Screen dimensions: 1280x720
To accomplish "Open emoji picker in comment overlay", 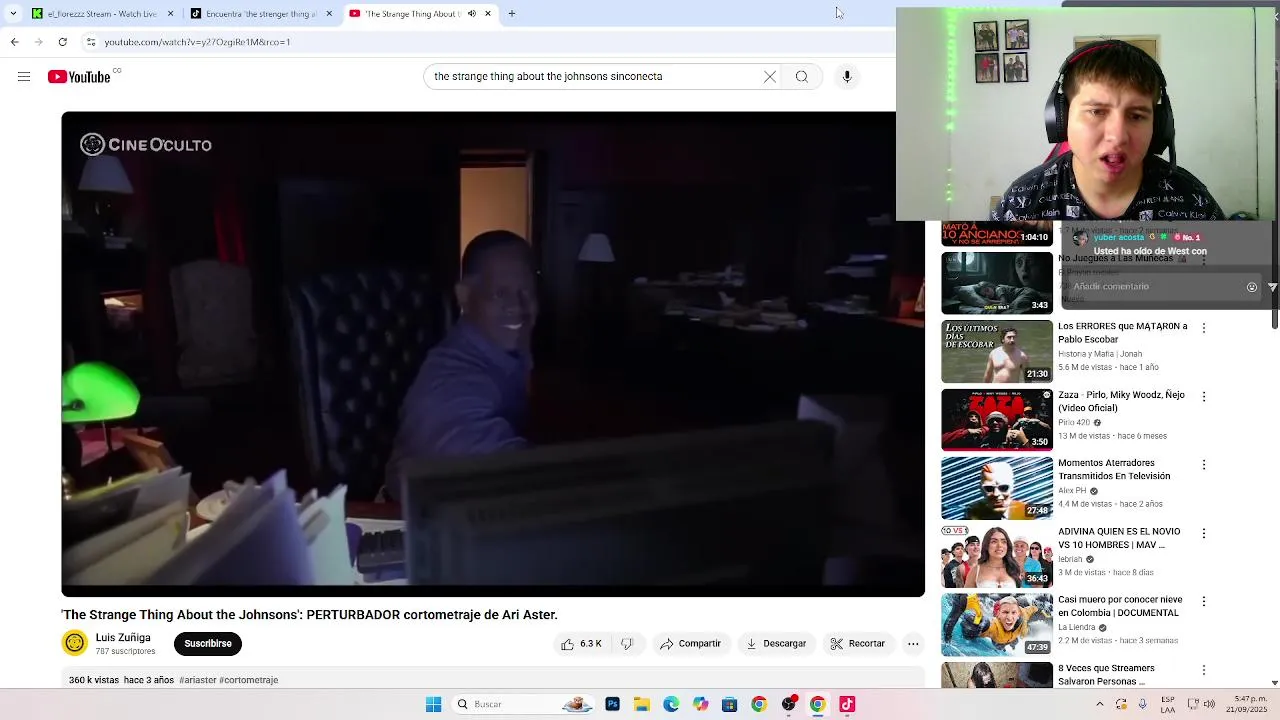I will [1252, 287].
